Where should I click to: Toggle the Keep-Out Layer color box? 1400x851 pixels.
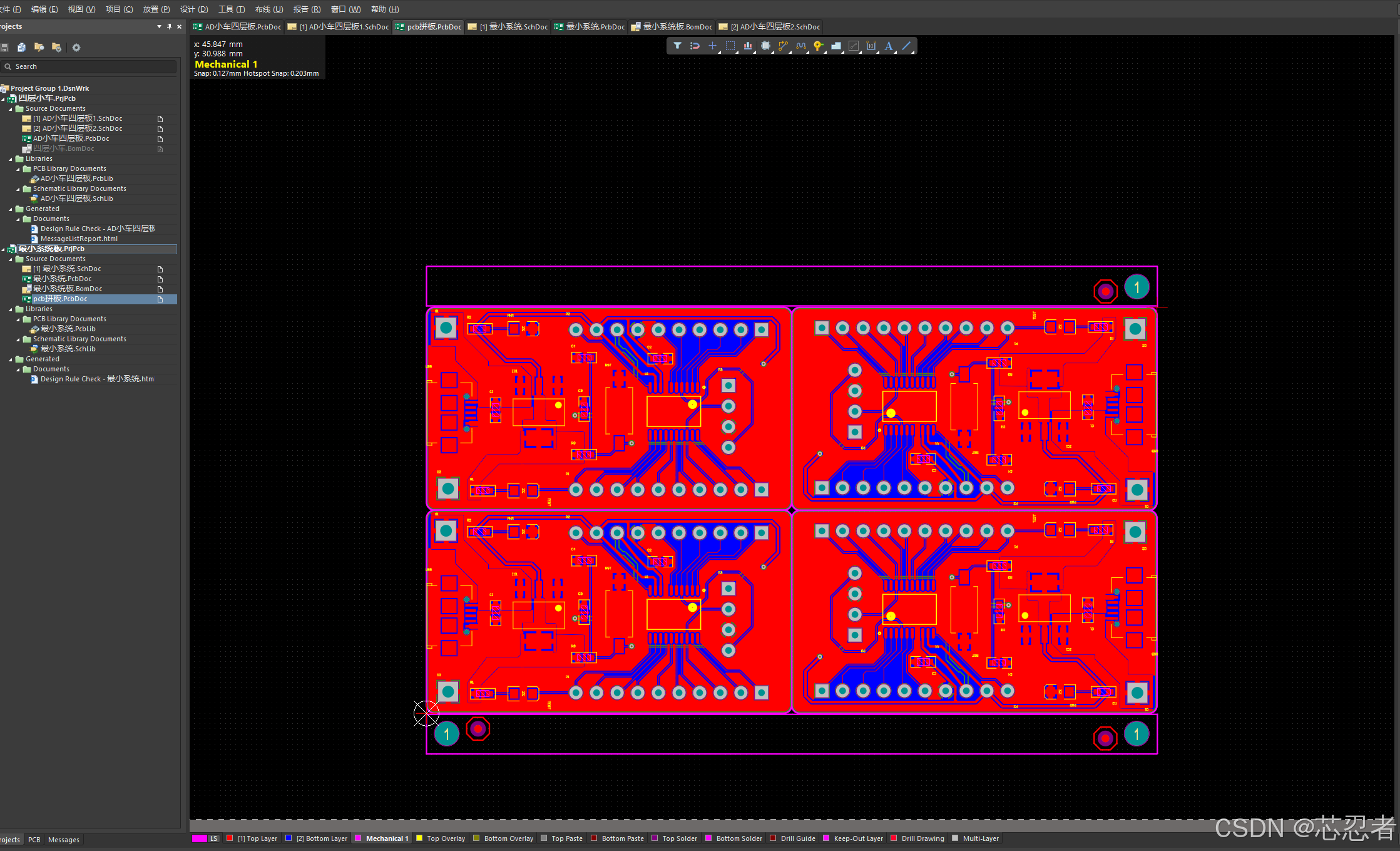[x=826, y=838]
